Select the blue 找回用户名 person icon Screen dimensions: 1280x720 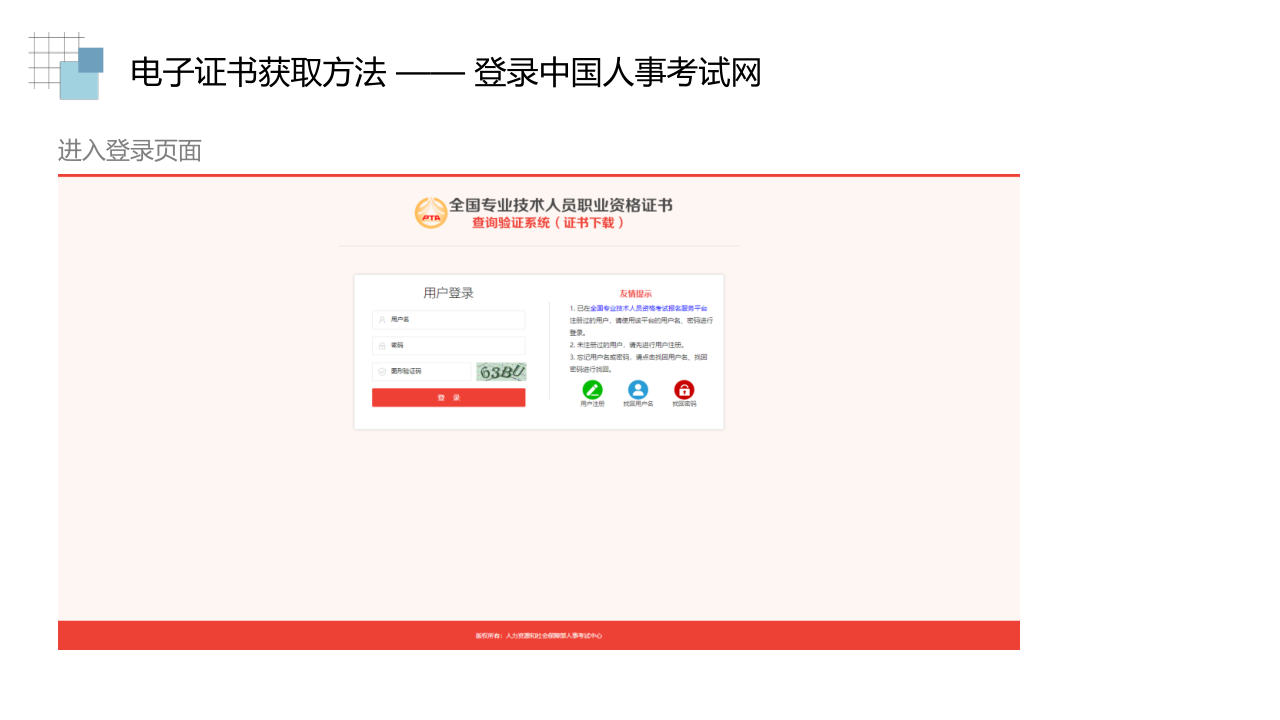[x=638, y=389]
